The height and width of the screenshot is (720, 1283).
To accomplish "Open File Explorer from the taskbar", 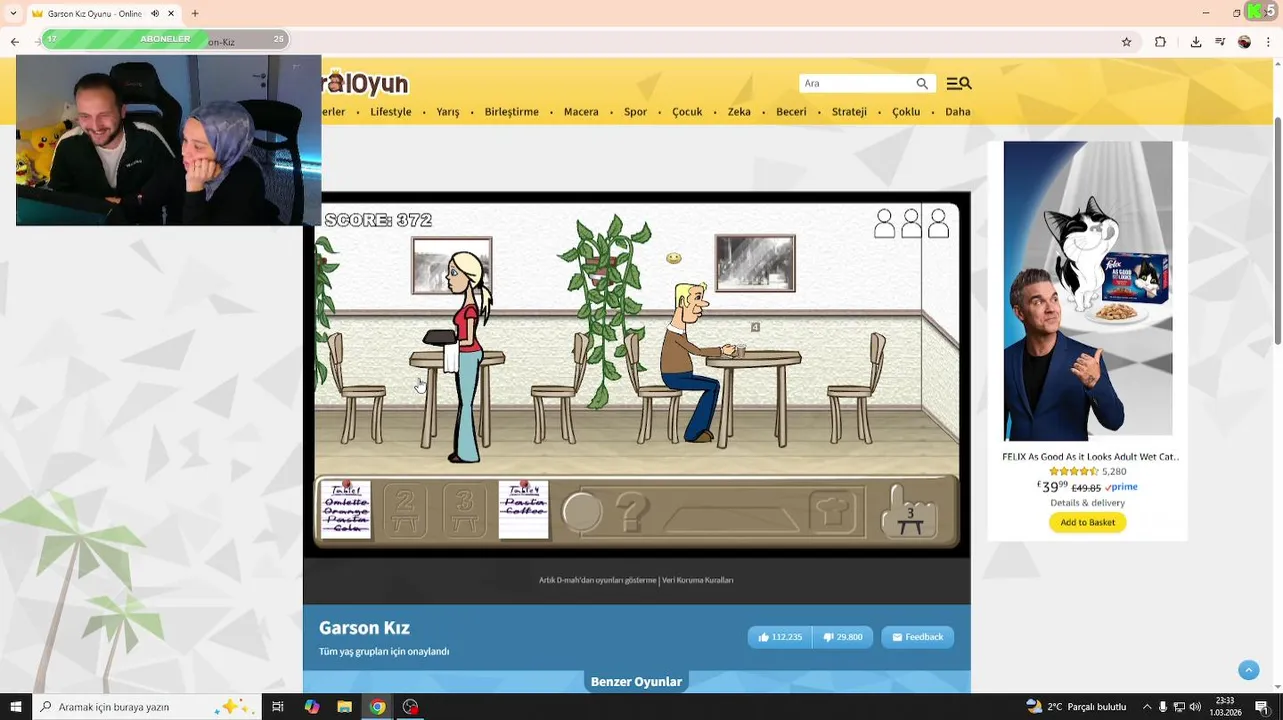I will [344, 707].
